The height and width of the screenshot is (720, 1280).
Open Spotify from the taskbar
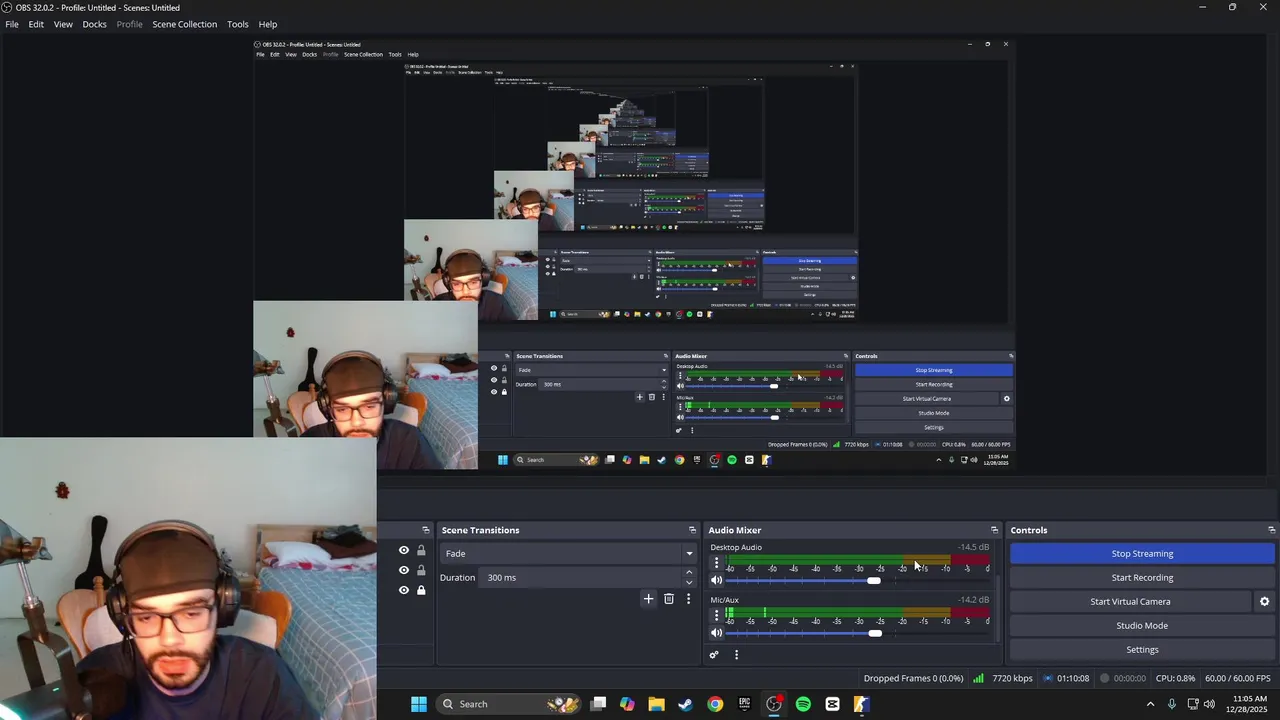pos(803,704)
